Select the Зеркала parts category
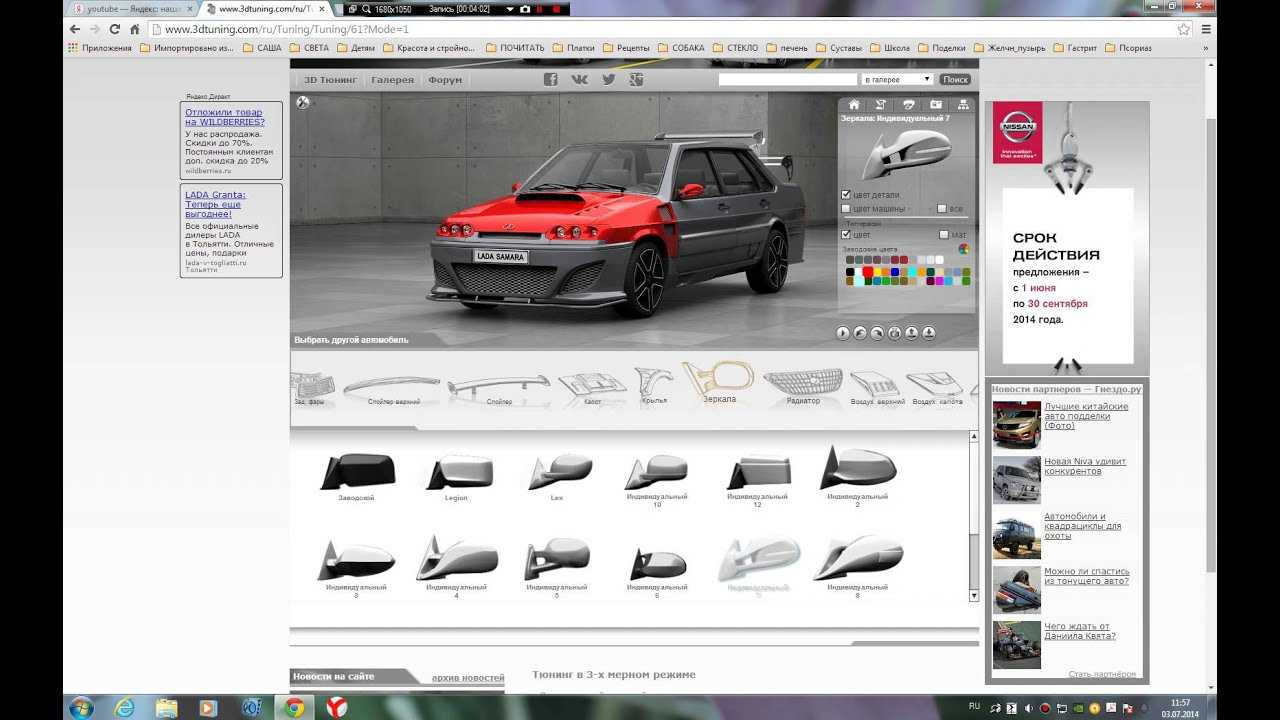The height and width of the screenshot is (720, 1280). [719, 383]
